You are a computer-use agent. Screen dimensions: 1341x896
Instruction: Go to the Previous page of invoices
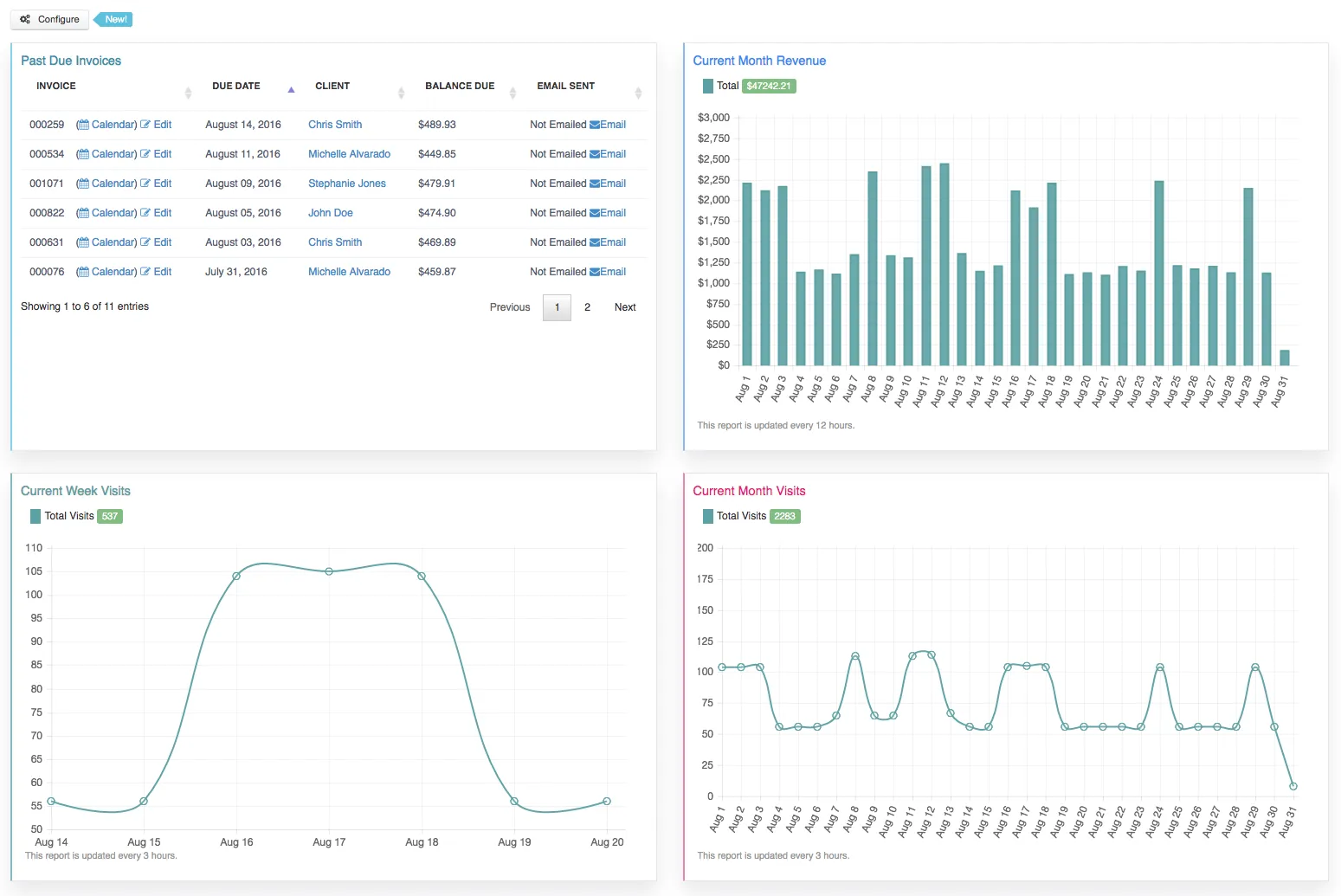point(510,307)
